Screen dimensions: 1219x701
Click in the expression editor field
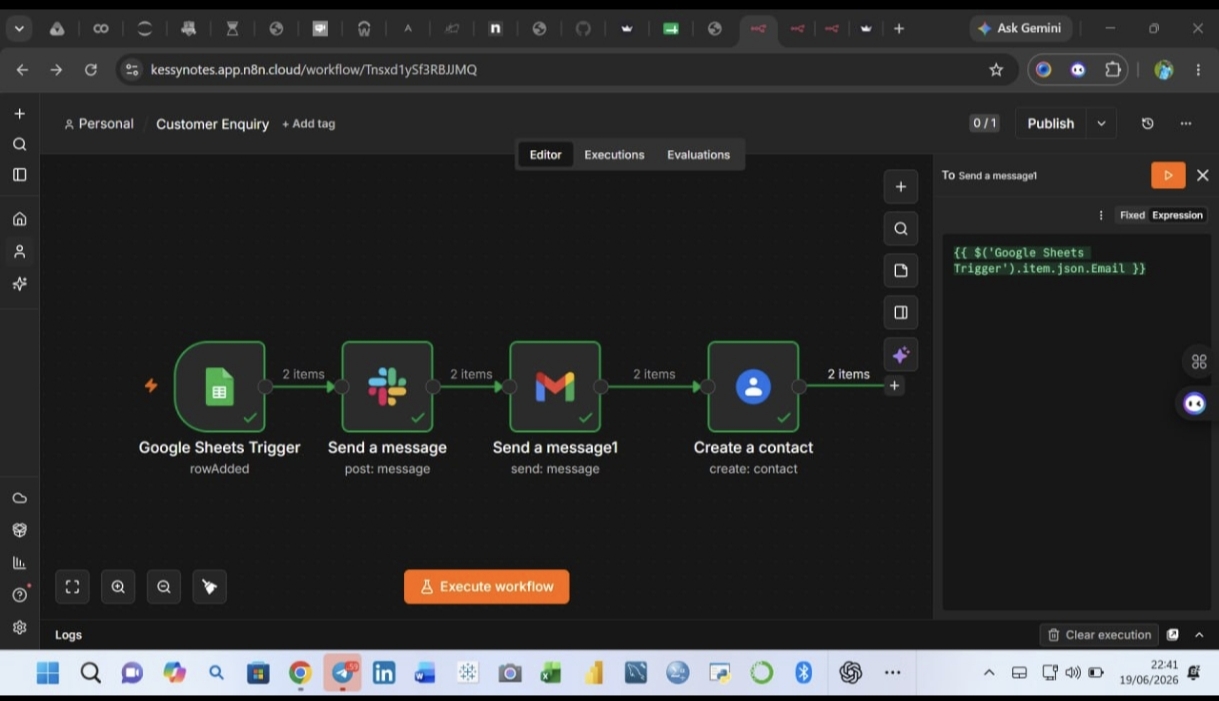tap(1076, 422)
